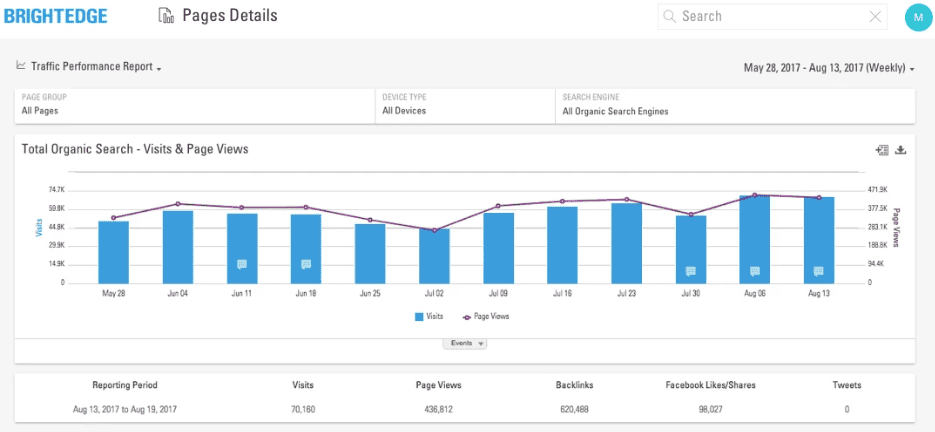Click the chart title Total Organic Search
935x432 pixels.
point(135,149)
